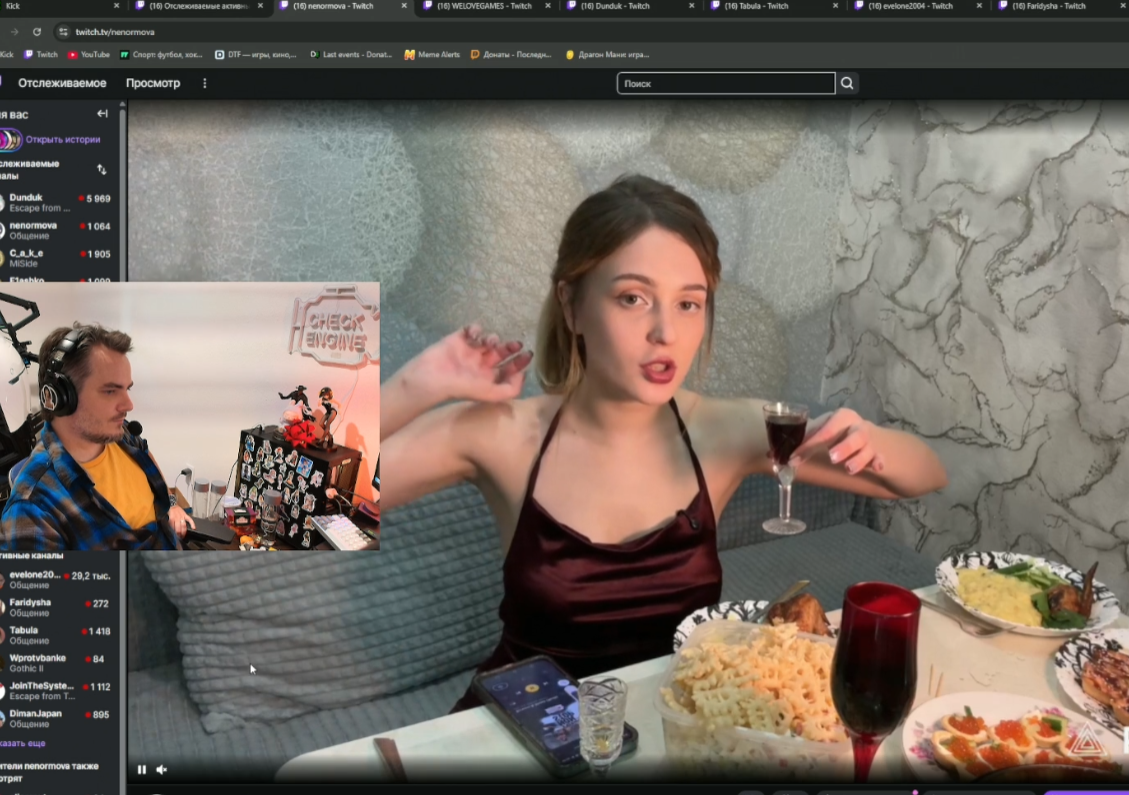Open the Tabula channel in sidebar

point(58,635)
